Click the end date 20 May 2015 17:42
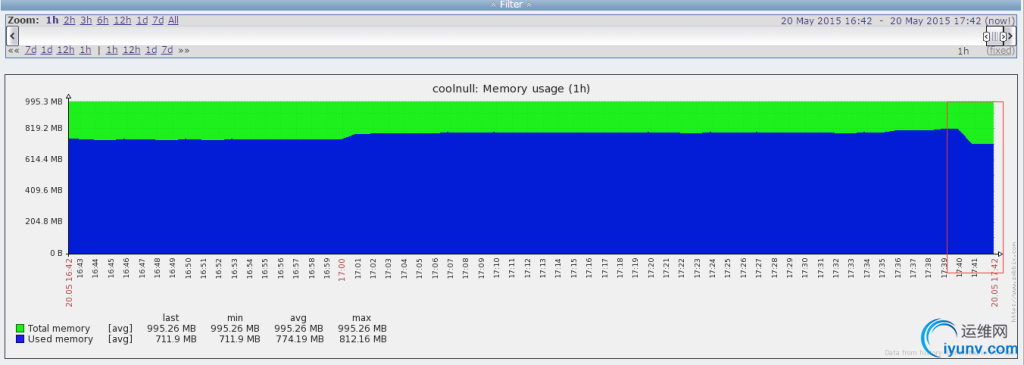Screen dimensions: 1024x365 [935, 20]
